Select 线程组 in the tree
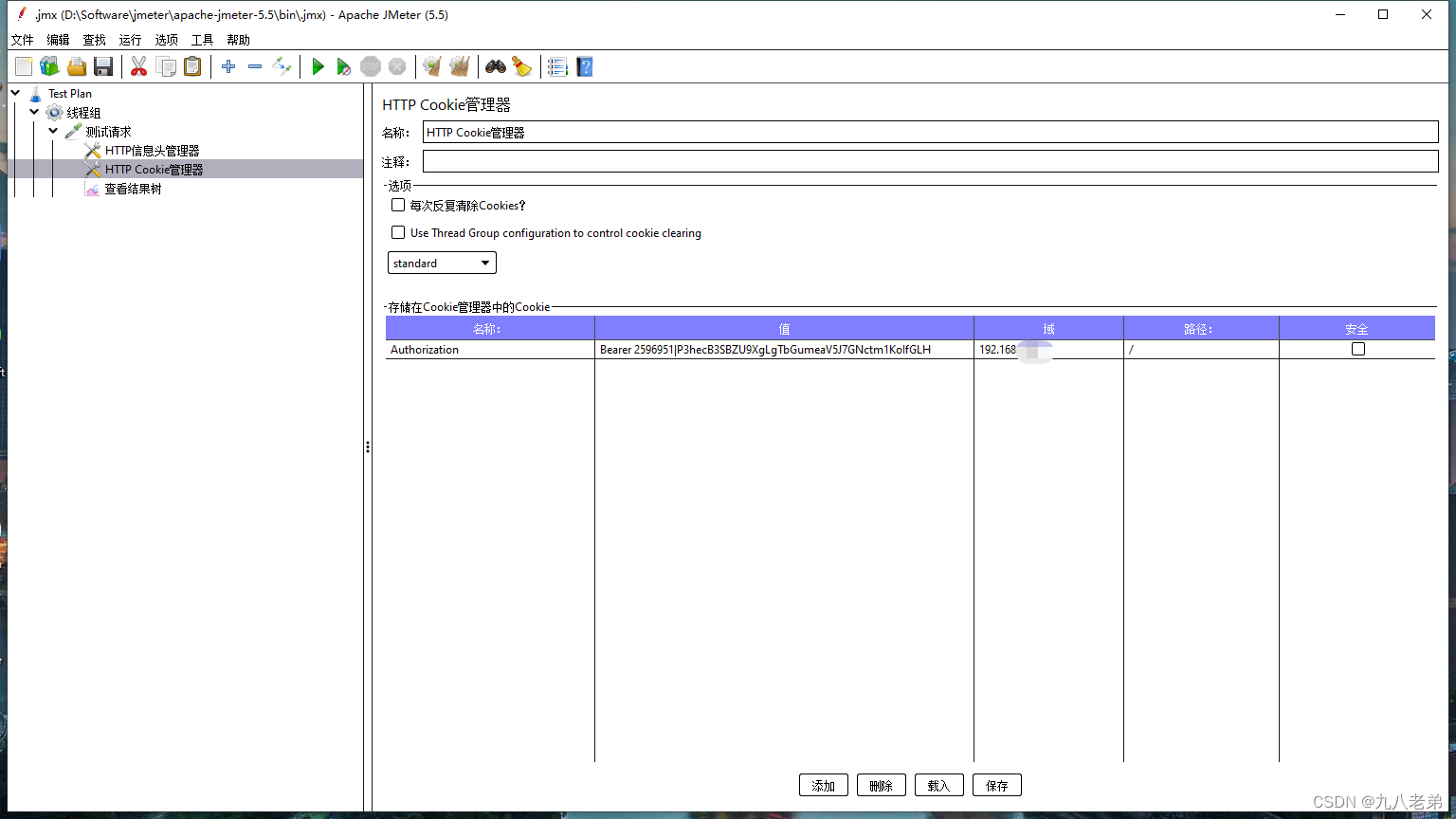Viewport: 1456px width, 819px height. pyautogui.click(x=83, y=112)
